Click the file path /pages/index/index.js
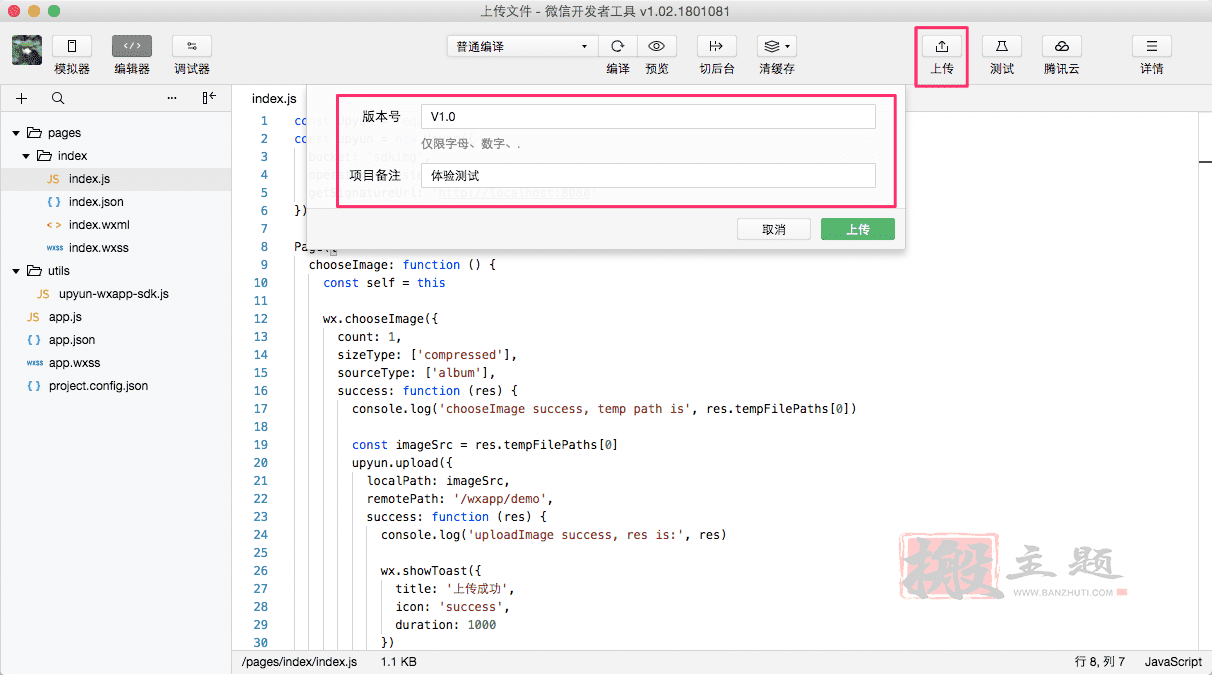Screen dimensions: 1212x675 [299, 662]
